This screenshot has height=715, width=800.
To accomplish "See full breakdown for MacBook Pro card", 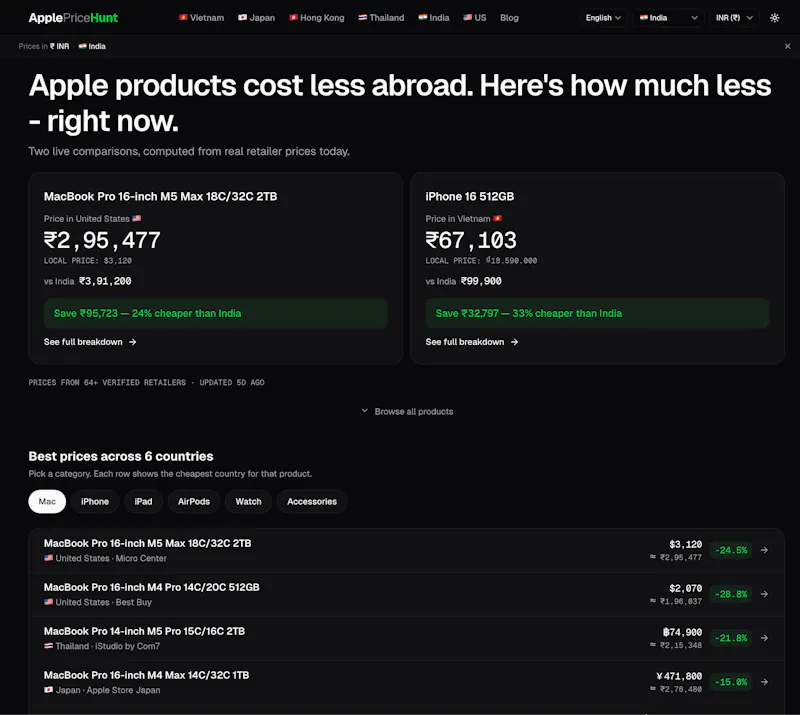I will pos(90,342).
